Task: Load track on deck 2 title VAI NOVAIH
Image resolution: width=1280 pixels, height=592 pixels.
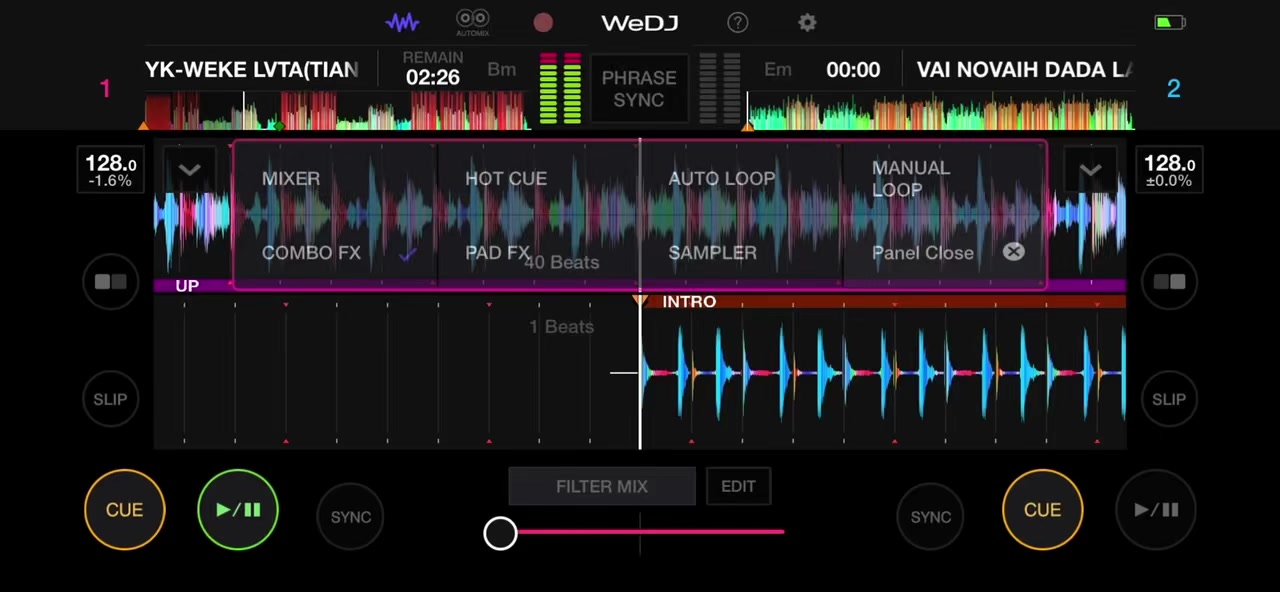Action: coord(1025,69)
